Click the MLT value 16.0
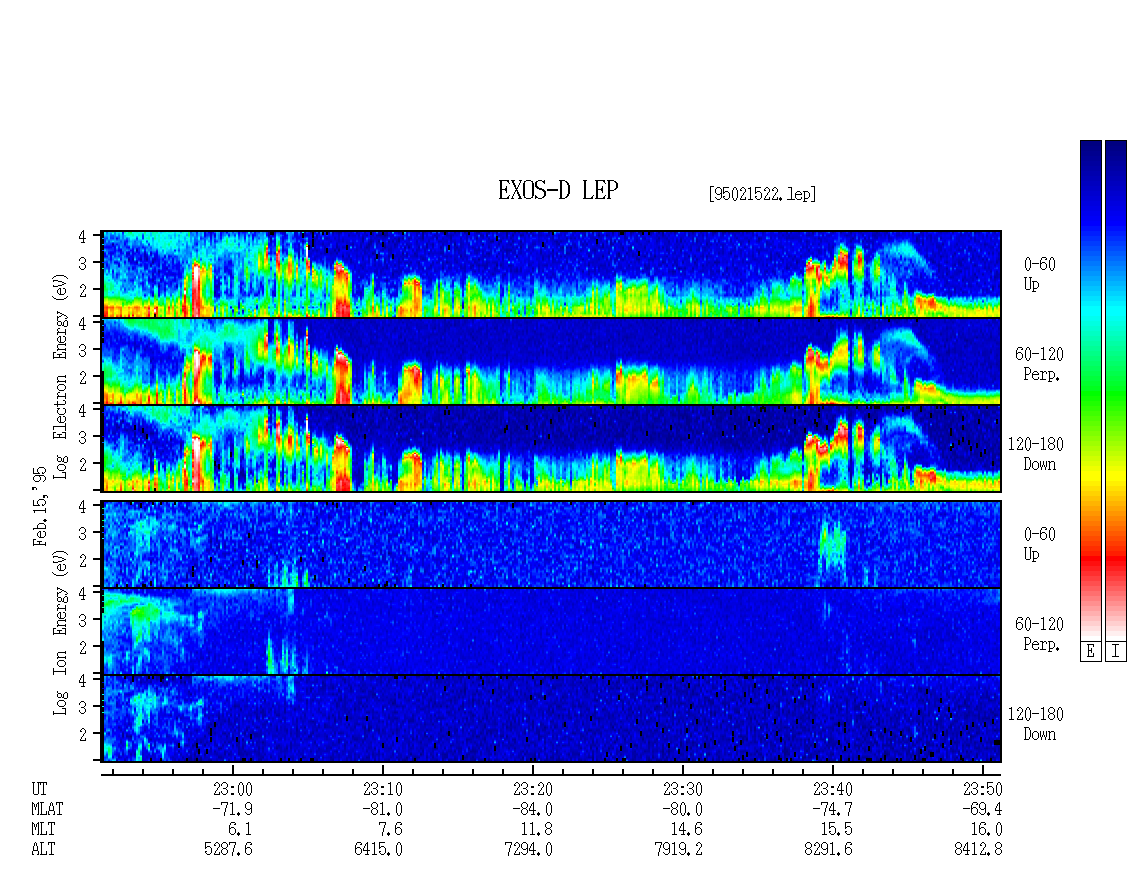 click(x=987, y=830)
